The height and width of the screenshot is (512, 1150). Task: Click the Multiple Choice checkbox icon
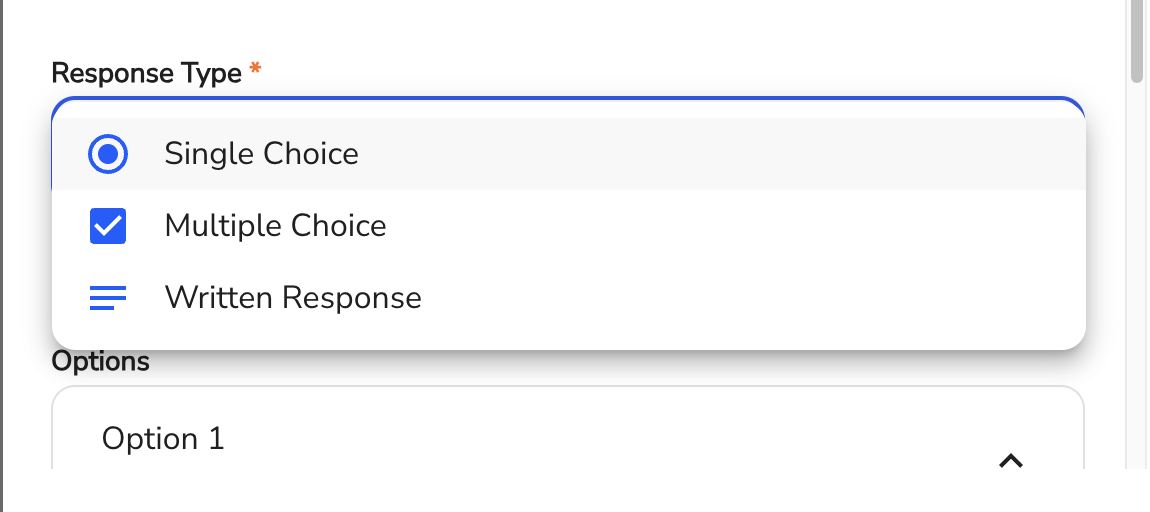point(108,226)
